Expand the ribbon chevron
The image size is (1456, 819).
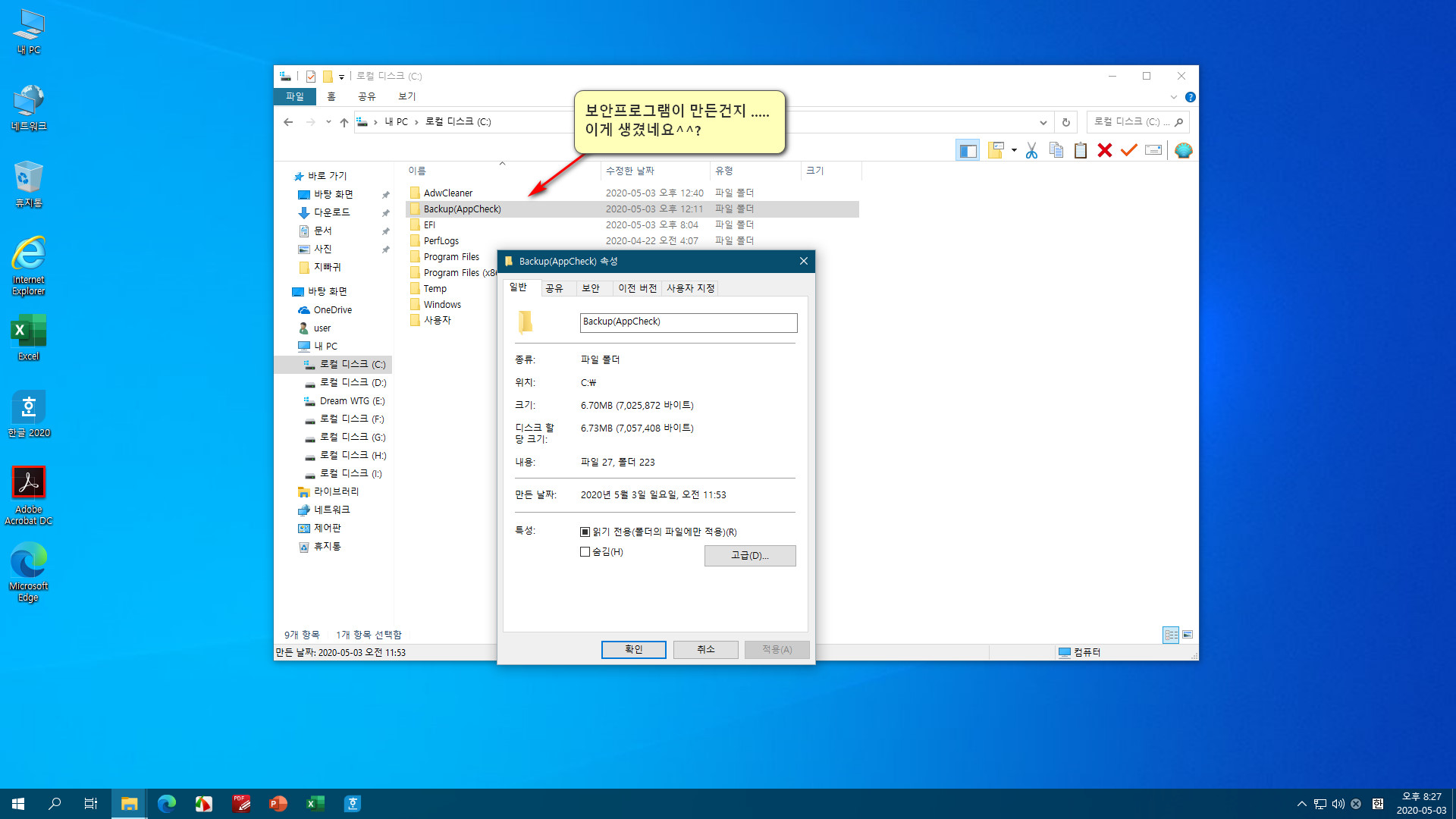tap(1173, 97)
